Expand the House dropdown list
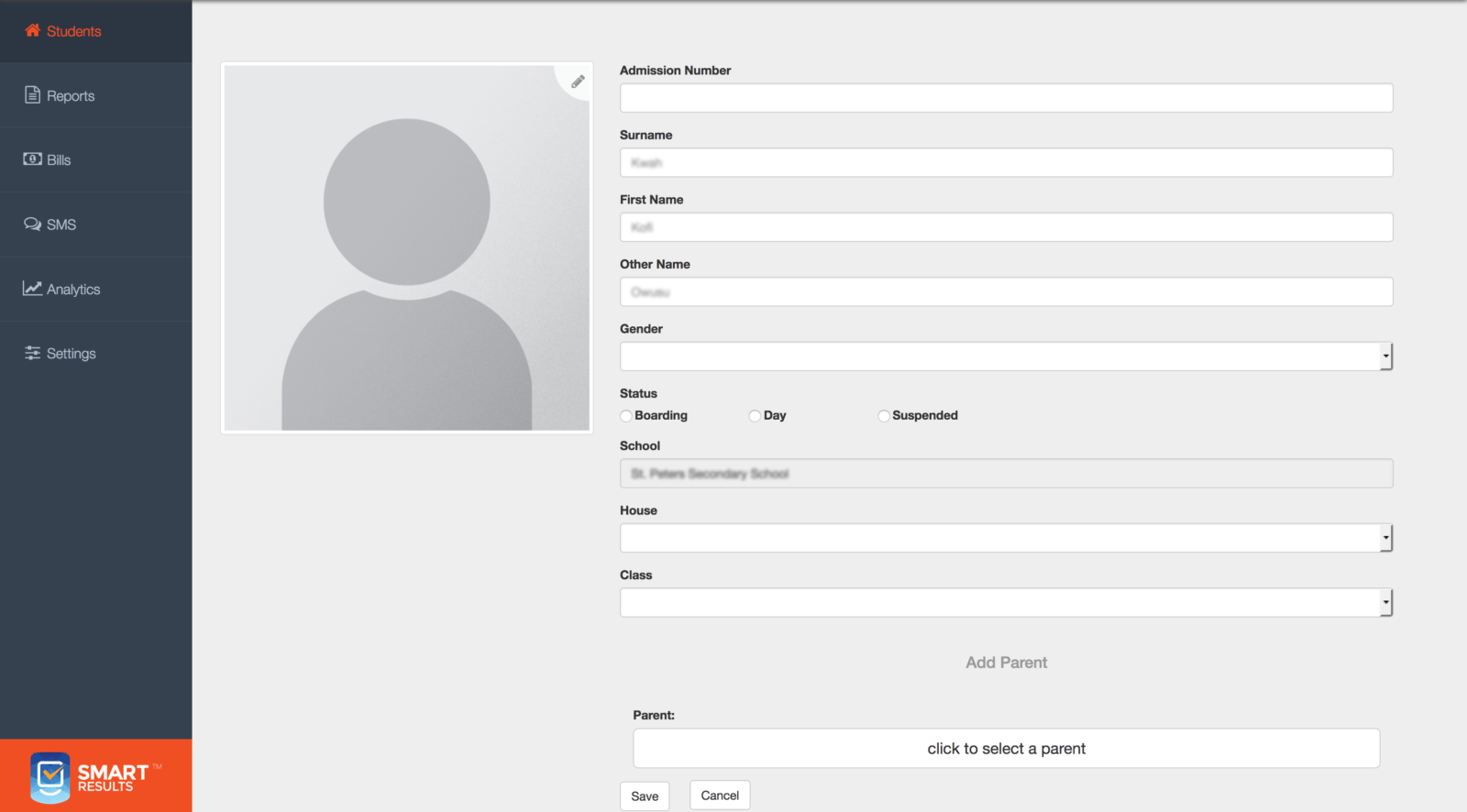Viewport: 1467px width, 812px height. coord(1006,538)
